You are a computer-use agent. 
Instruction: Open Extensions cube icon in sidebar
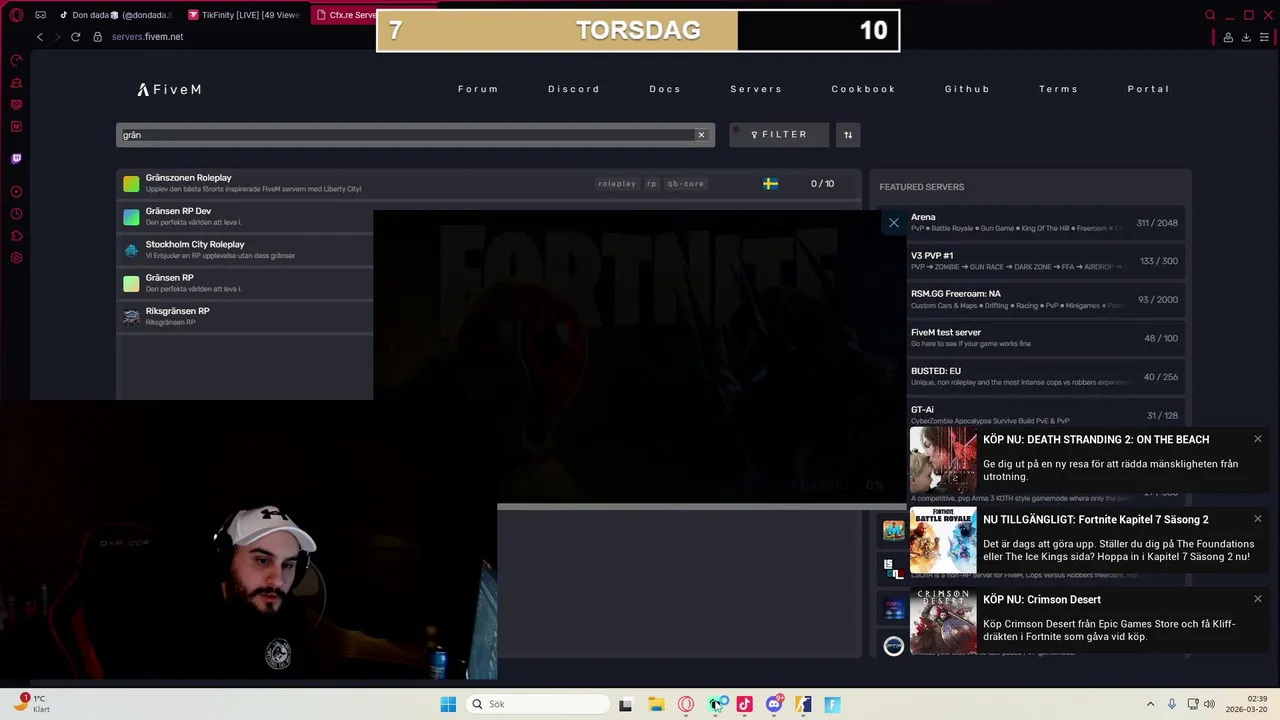pyautogui.click(x=16, y=236)
